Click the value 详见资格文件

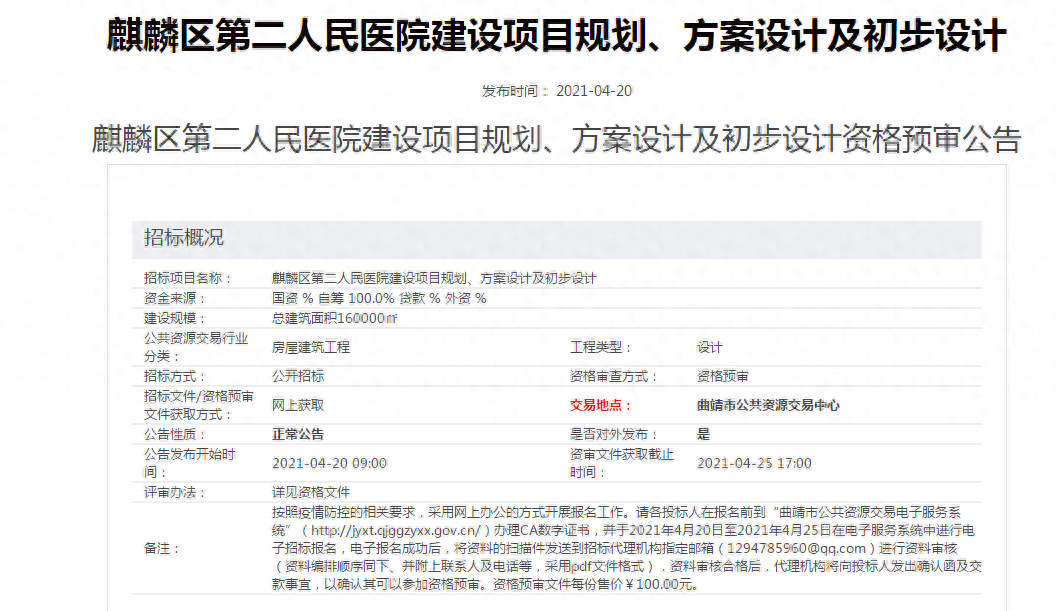click(311, 492)
